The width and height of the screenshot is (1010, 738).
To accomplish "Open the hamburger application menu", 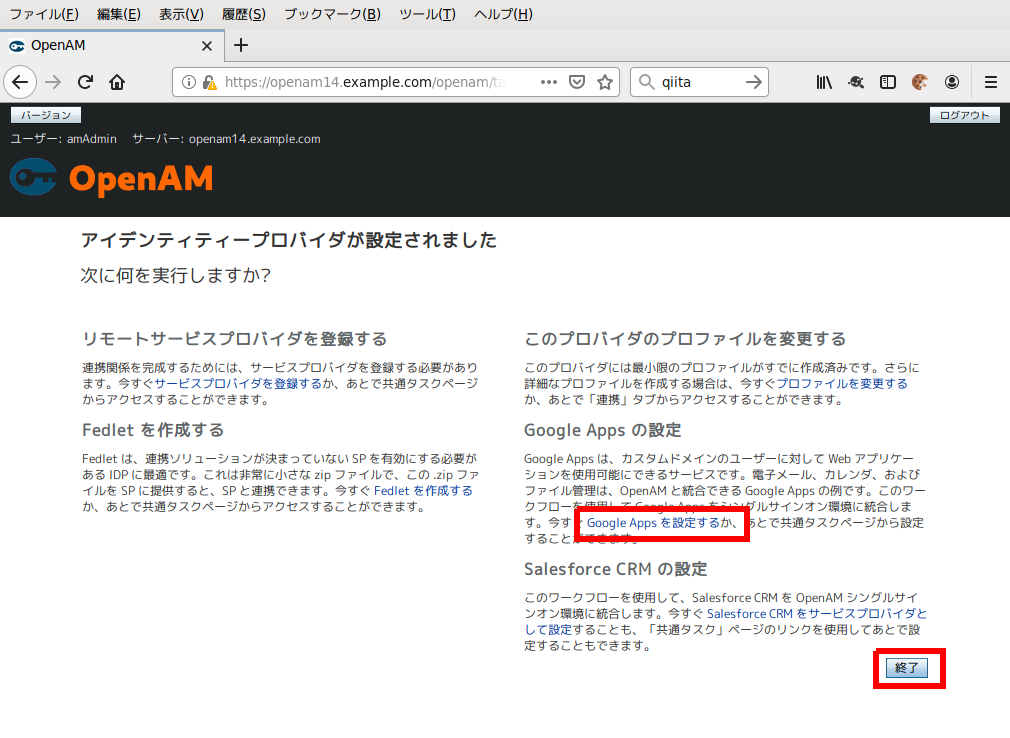I will click(988, 82).
